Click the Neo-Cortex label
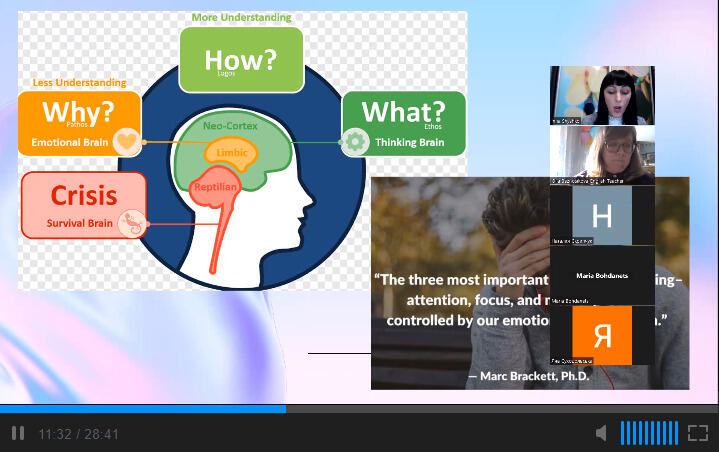This screenshot has width=719, height=452. coord(230,126)
